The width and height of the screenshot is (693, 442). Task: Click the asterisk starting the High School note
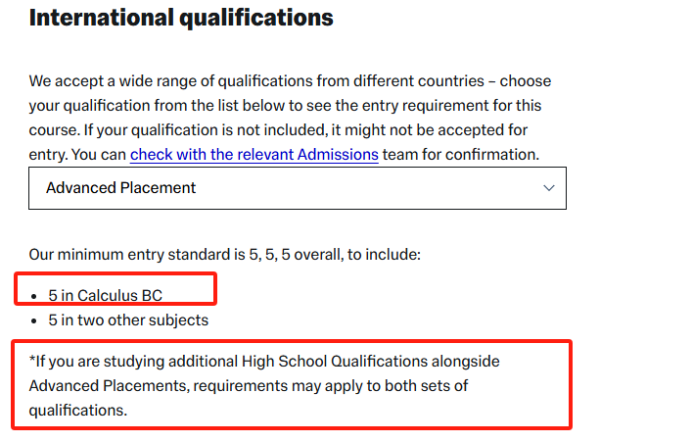point(32,359)
